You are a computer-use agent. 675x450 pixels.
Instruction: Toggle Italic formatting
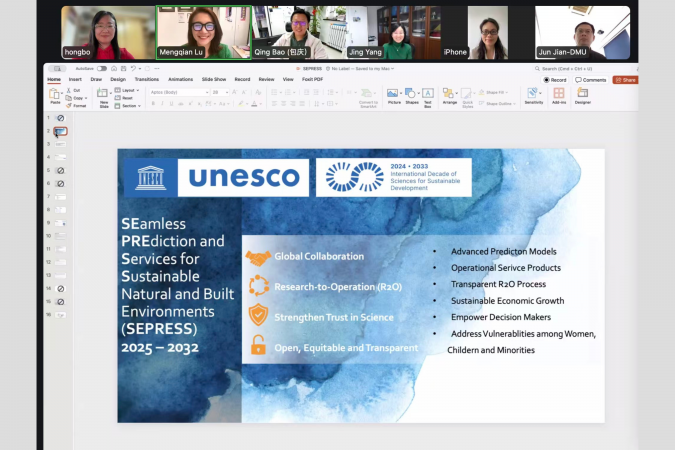point(162,104)
